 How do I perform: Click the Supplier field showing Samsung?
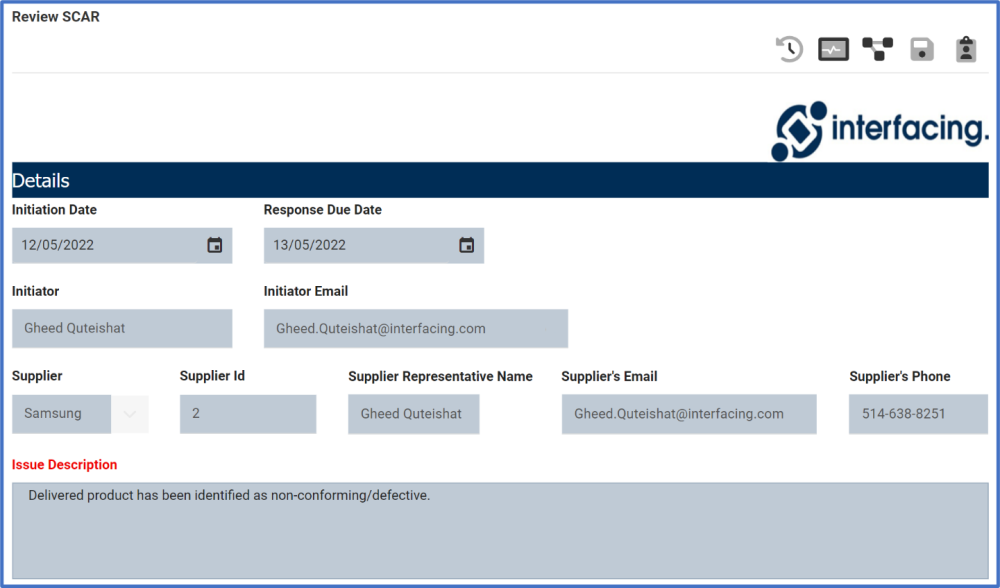click(x=62, y=414)
